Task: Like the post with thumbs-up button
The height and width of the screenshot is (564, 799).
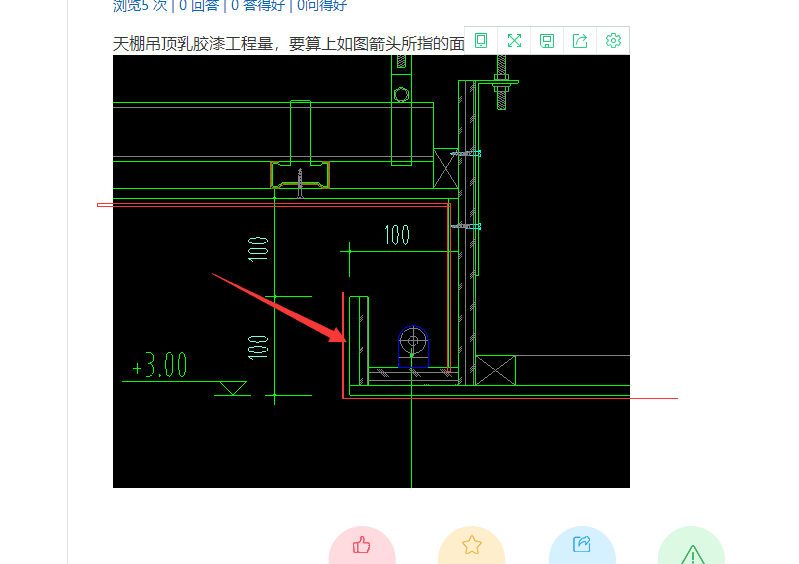Action: click(362, 545)
